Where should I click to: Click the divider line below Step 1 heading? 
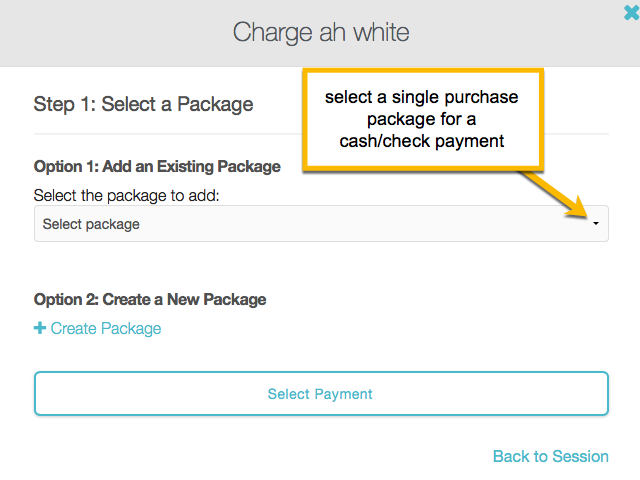[200, 134]
